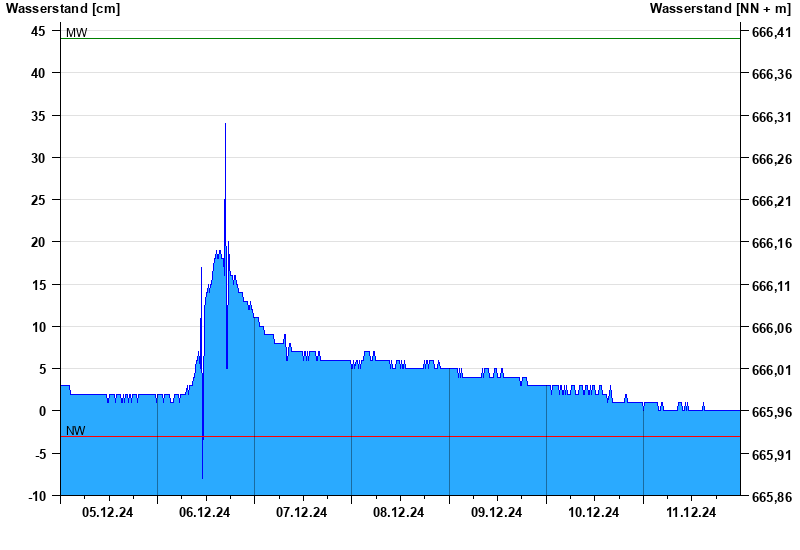Select the NW label above the red line
Viewport: 800px width, 550px height.
(x=76, y=431)
